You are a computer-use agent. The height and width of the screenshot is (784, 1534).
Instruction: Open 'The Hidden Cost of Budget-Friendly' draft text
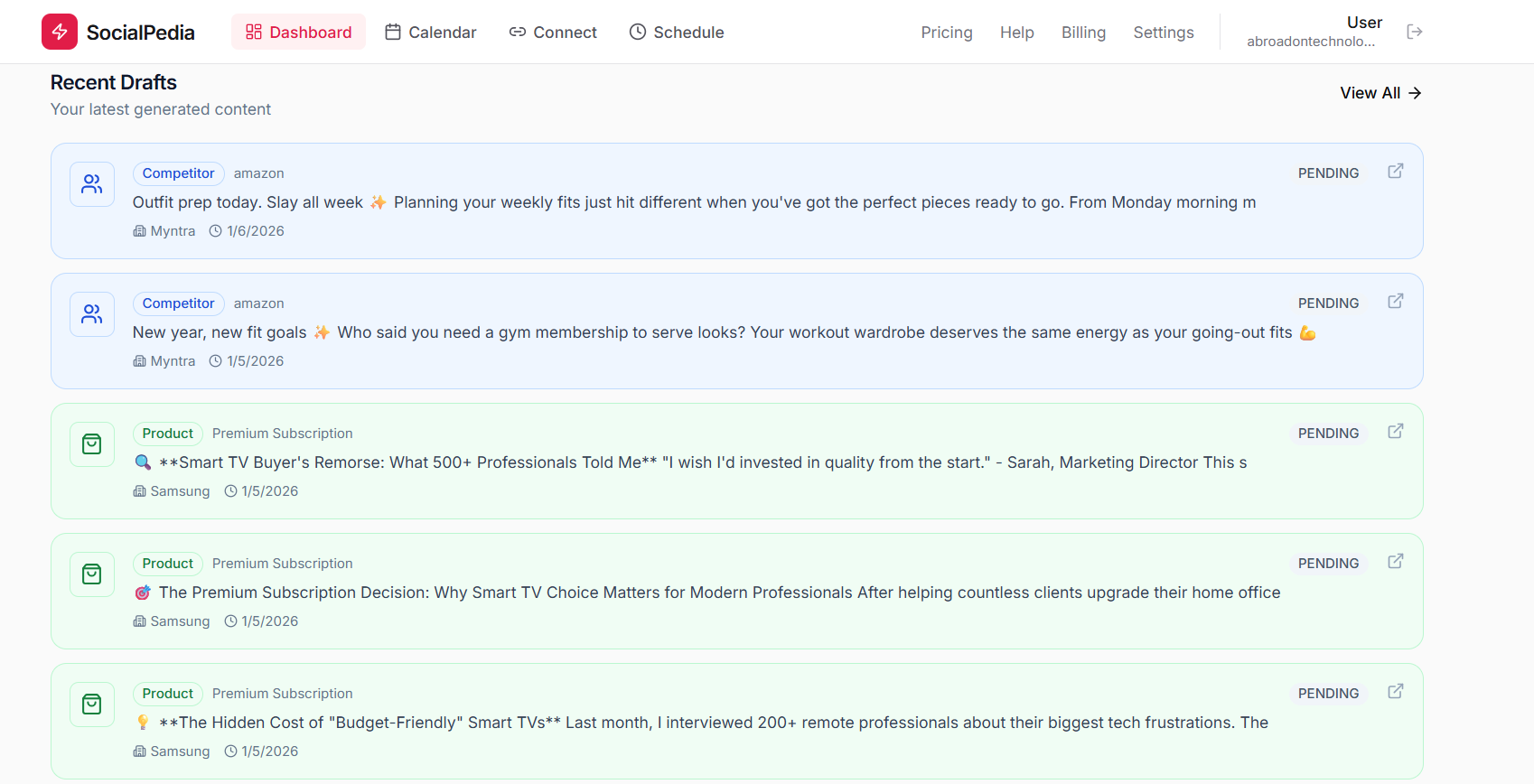tap(701, 723)
